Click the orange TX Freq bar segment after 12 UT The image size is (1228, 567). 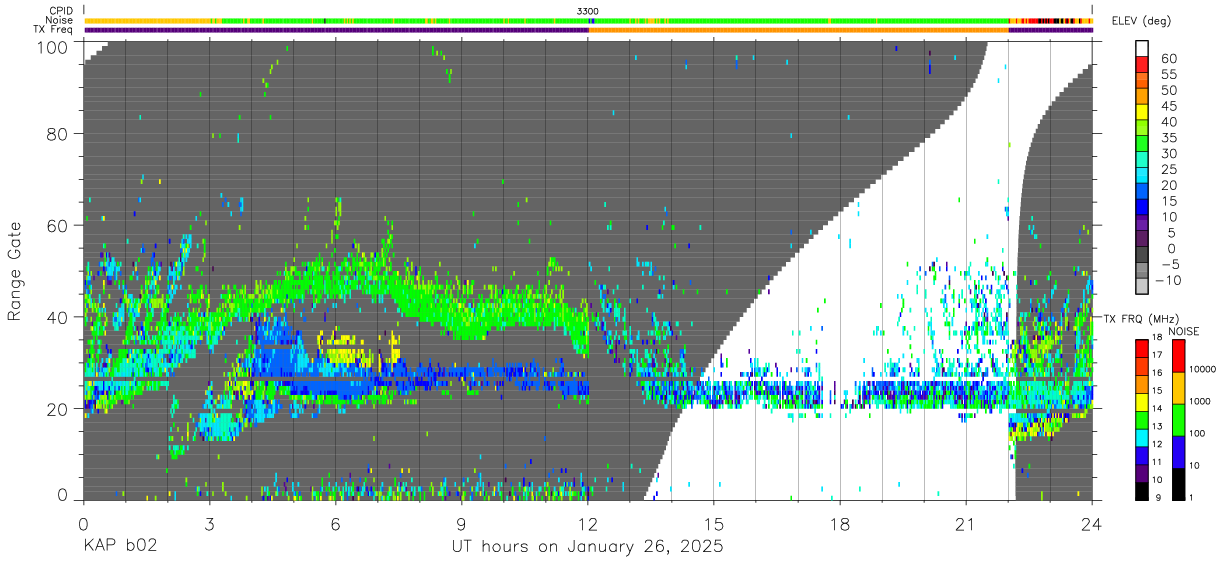pyautogui.click(x=798, y=30)
